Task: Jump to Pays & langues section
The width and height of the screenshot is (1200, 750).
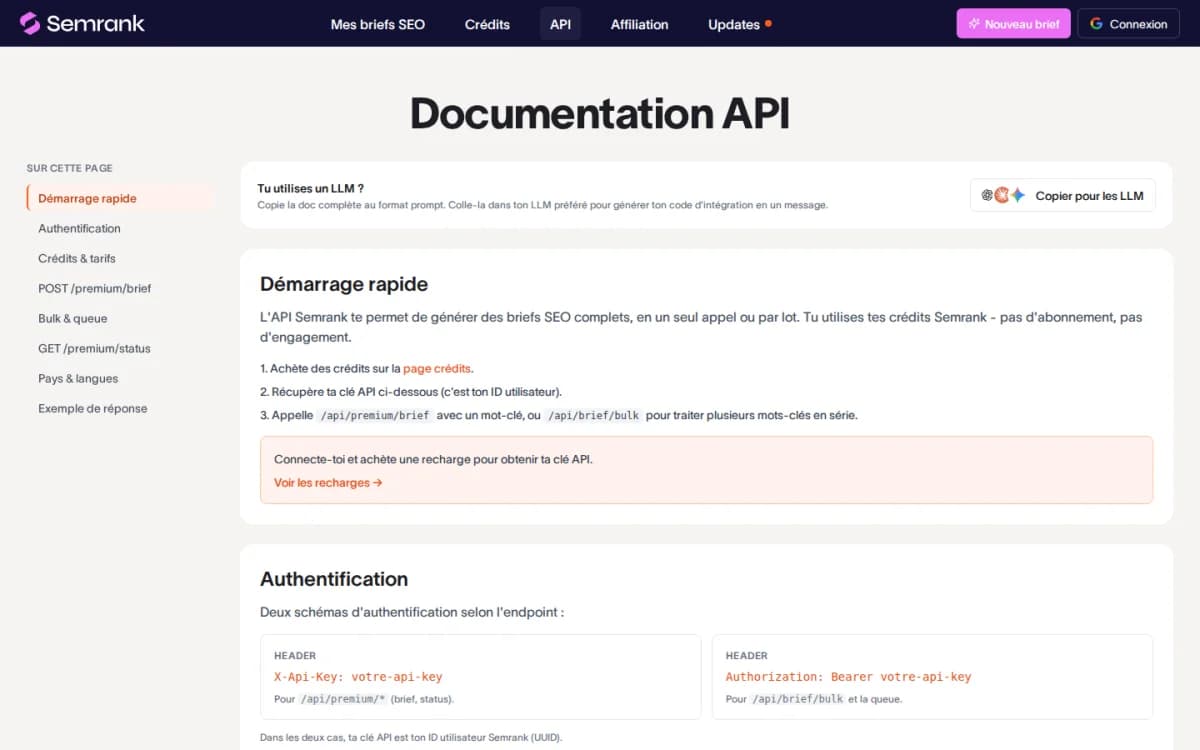Action: click(x=78, y=378)
